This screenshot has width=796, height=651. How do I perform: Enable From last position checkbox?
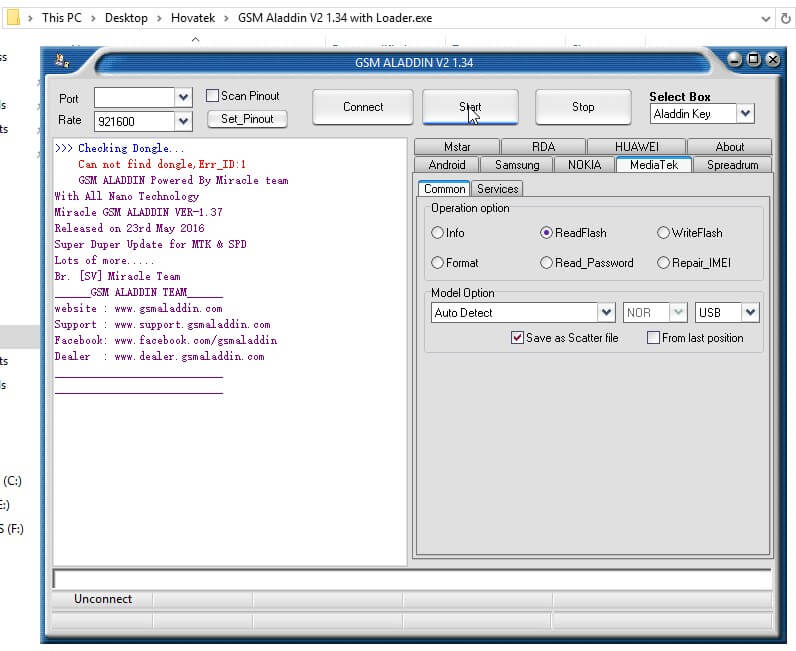653,338
